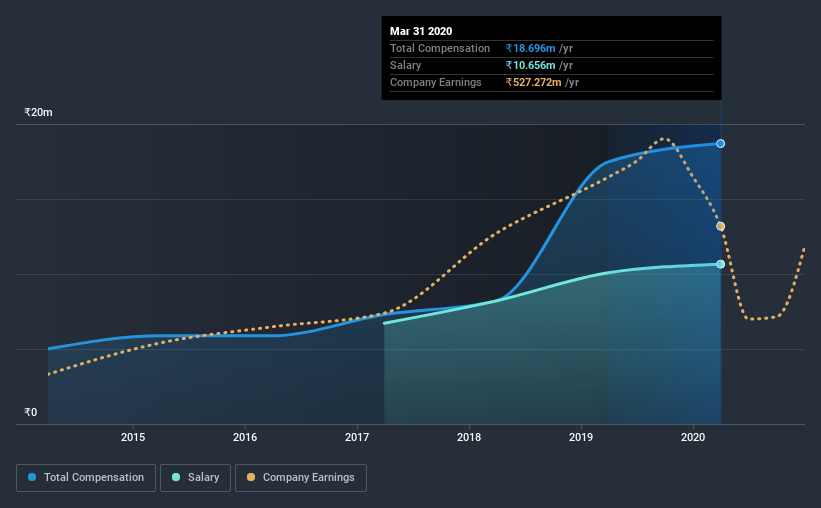Click the teal Salary data point marker
Viewport: 821px width, 508px height.
(x=720, y=264)
